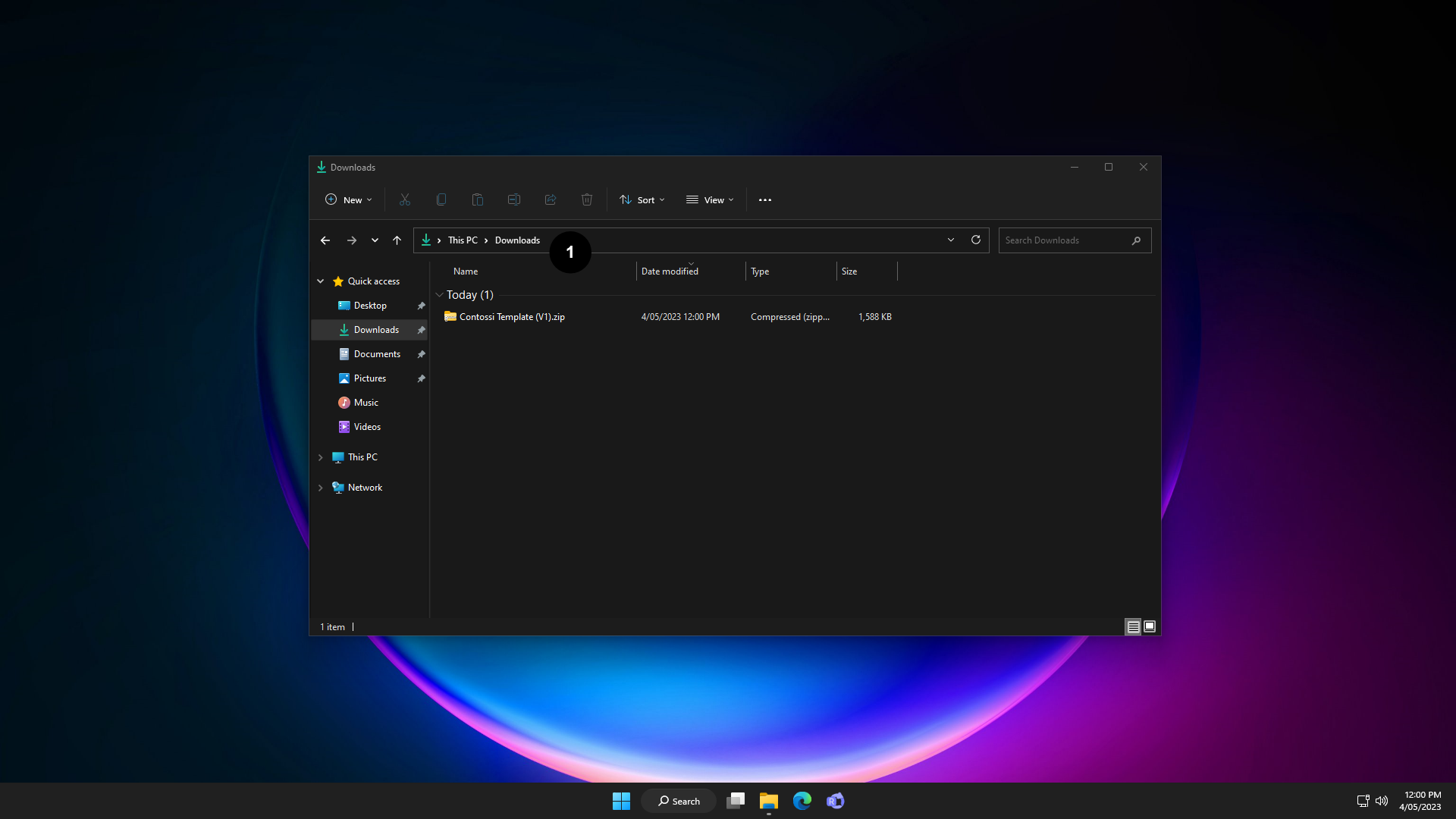Select Documents in Quick access
The height and width of the screenshot is (819, 1456).
377,354
